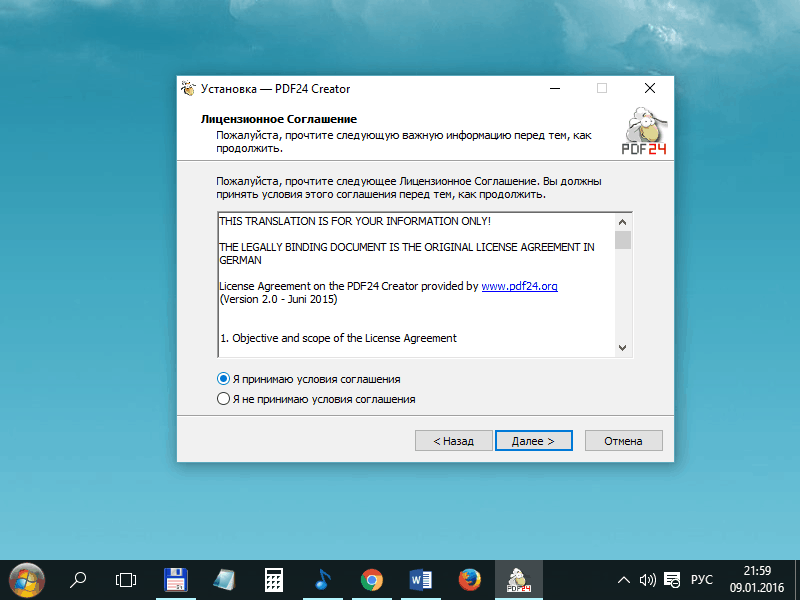Click the installer sheep icon in title bar
The image size is (800, 600).
188,89
